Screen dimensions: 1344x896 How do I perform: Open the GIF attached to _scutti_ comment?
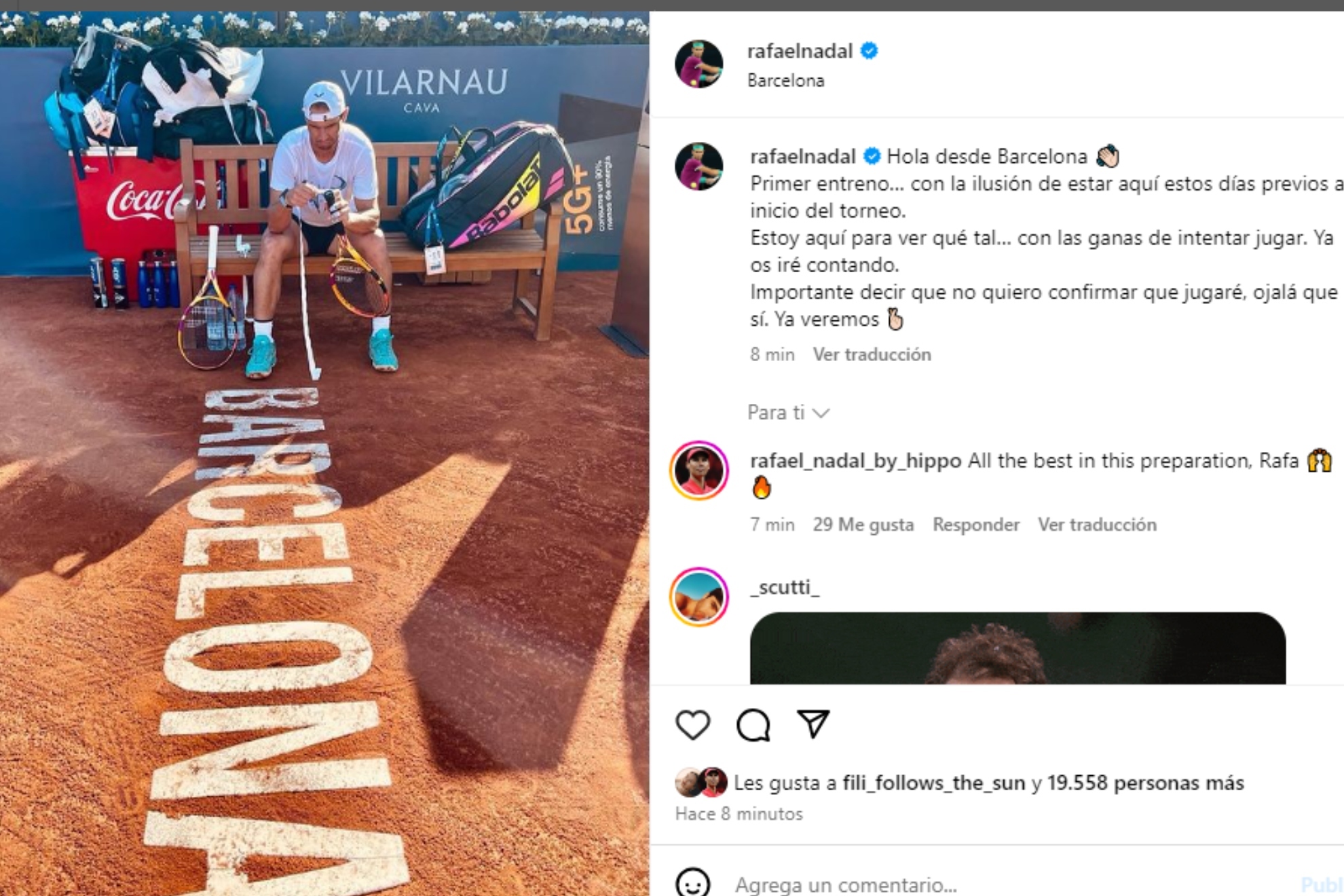(x=1018, y=648)
